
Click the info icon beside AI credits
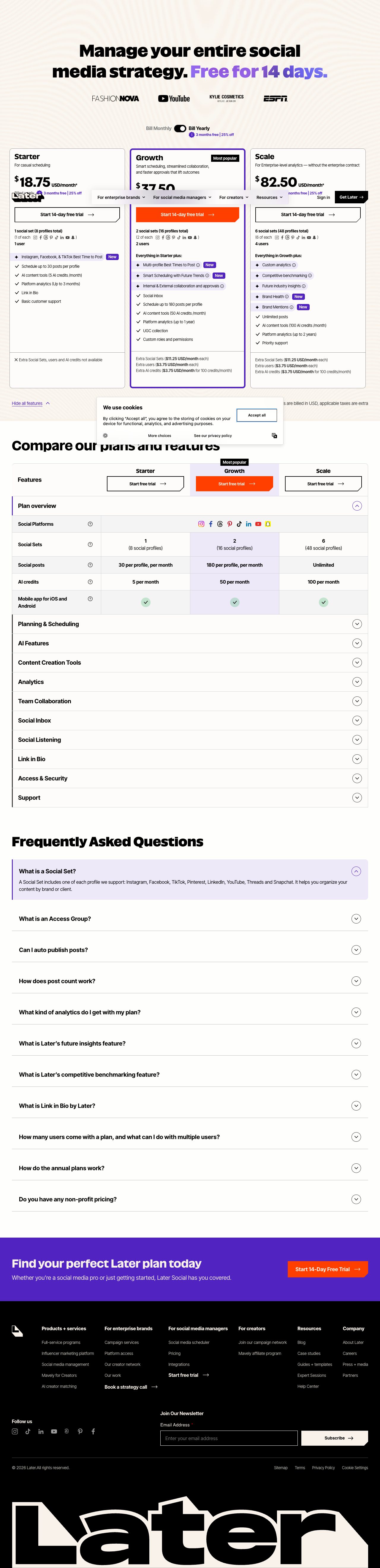pos(90,581)
